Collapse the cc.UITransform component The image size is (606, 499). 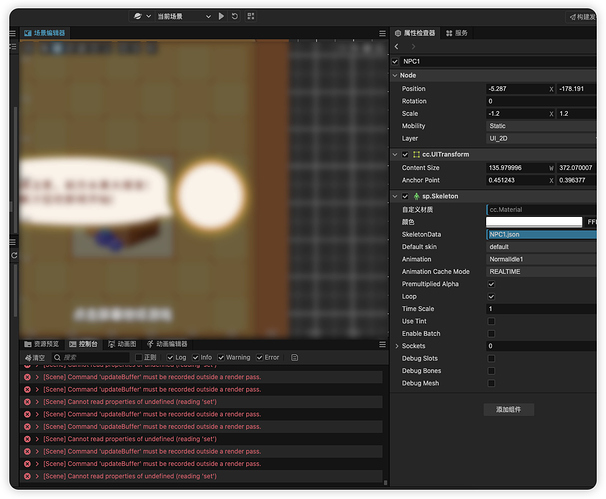click(x=395, y=155)
